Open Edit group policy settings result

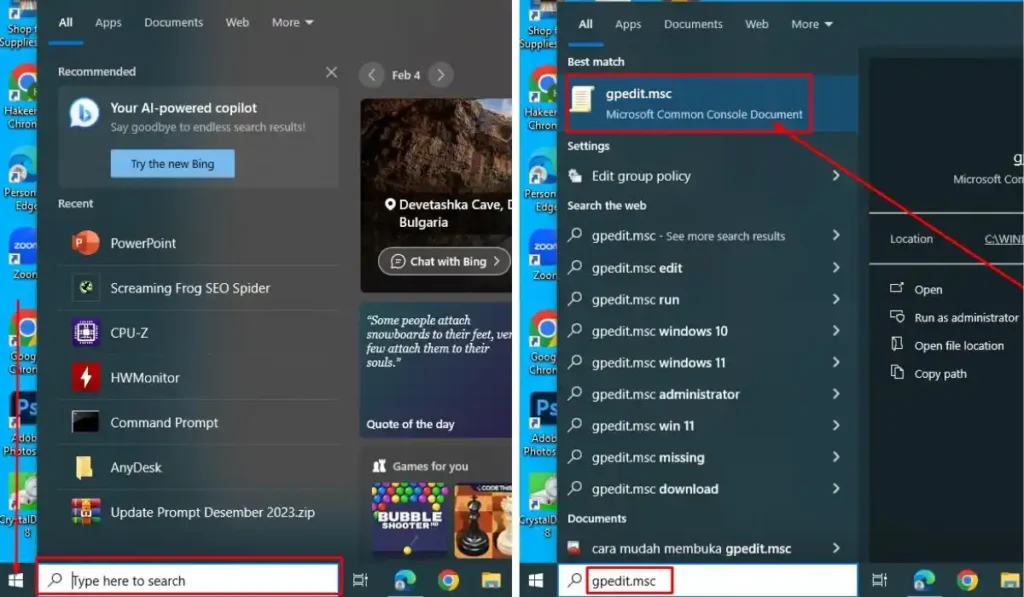click(706, 176)
